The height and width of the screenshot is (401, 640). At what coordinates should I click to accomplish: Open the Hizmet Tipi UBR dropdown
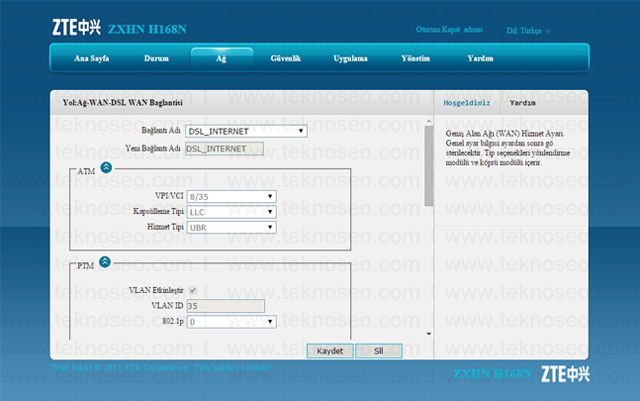click(x=231, y=227)
